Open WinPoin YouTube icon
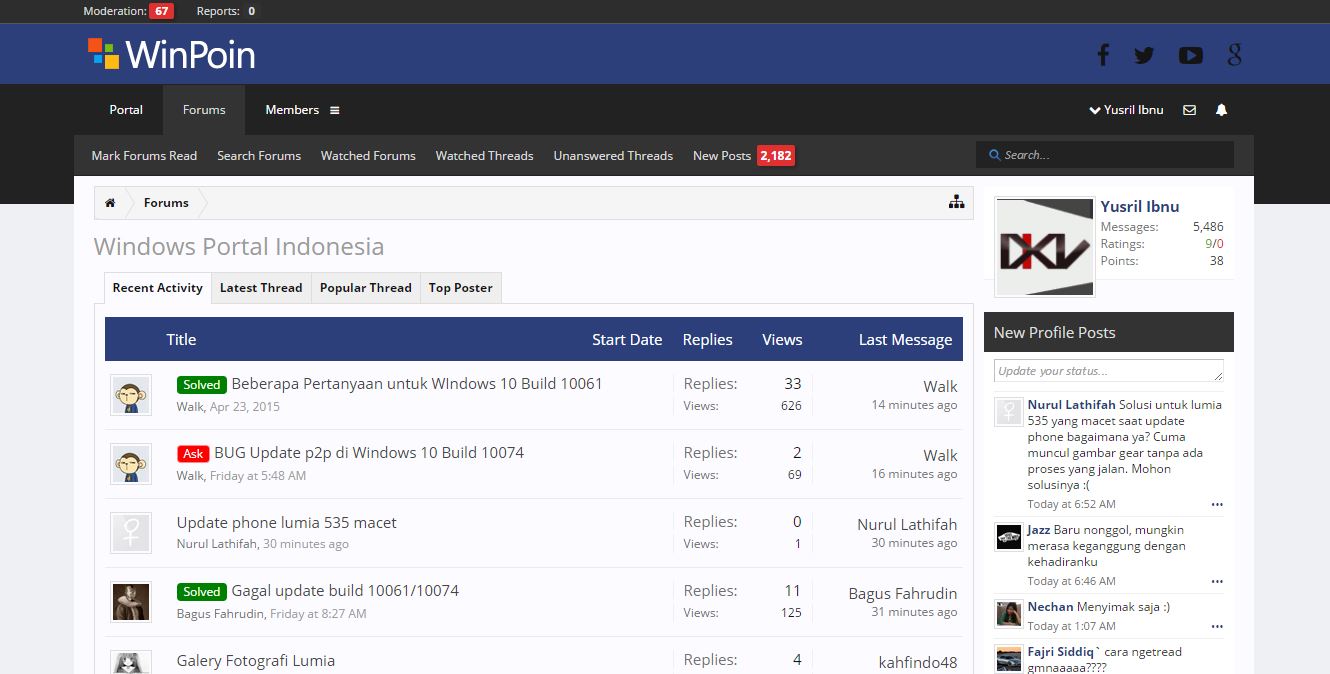This screenshot has height=674, width=1330. tap(1190, 56)
